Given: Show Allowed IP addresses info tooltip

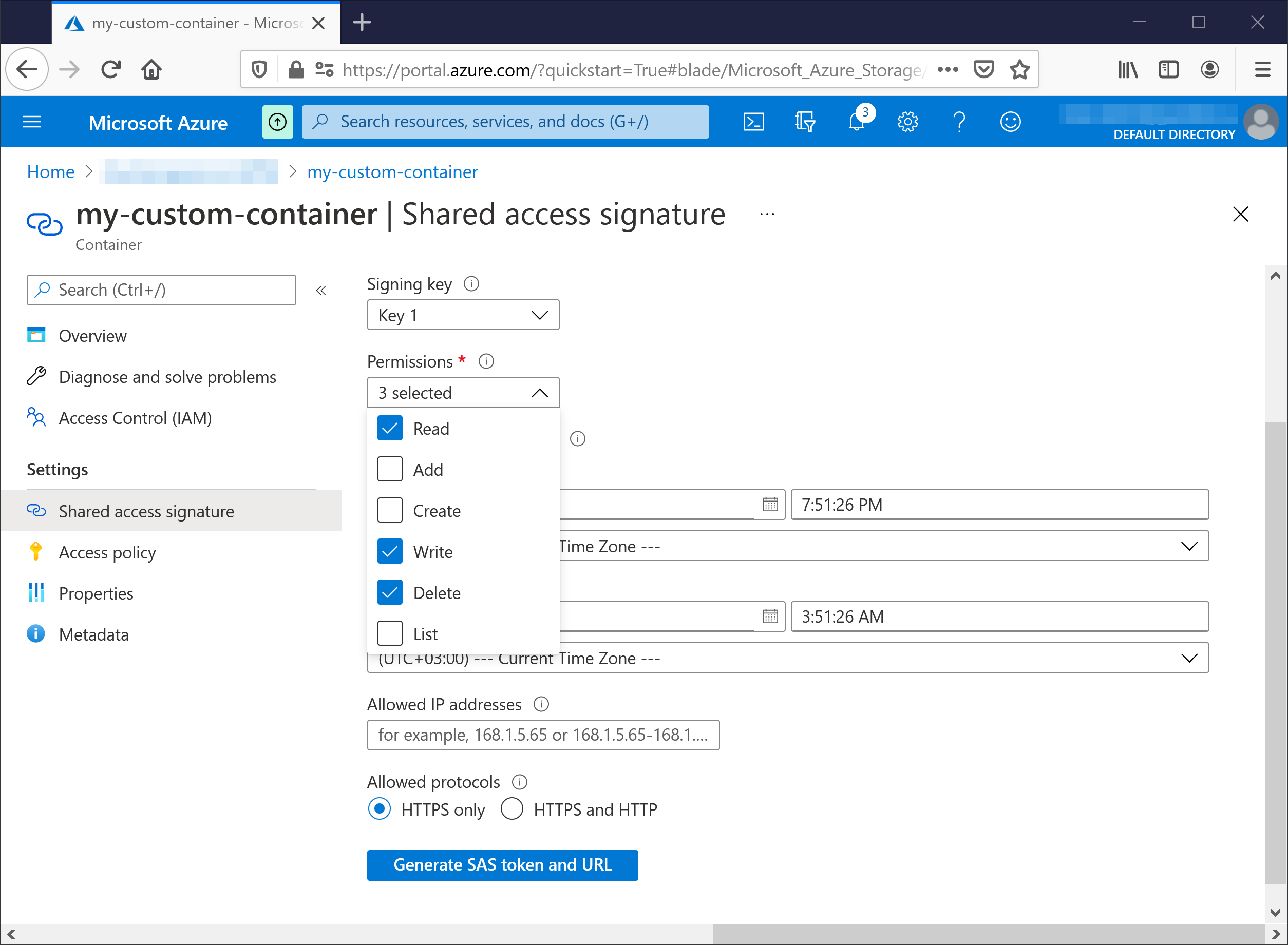Looking at the screenshot, I should 541,704.
